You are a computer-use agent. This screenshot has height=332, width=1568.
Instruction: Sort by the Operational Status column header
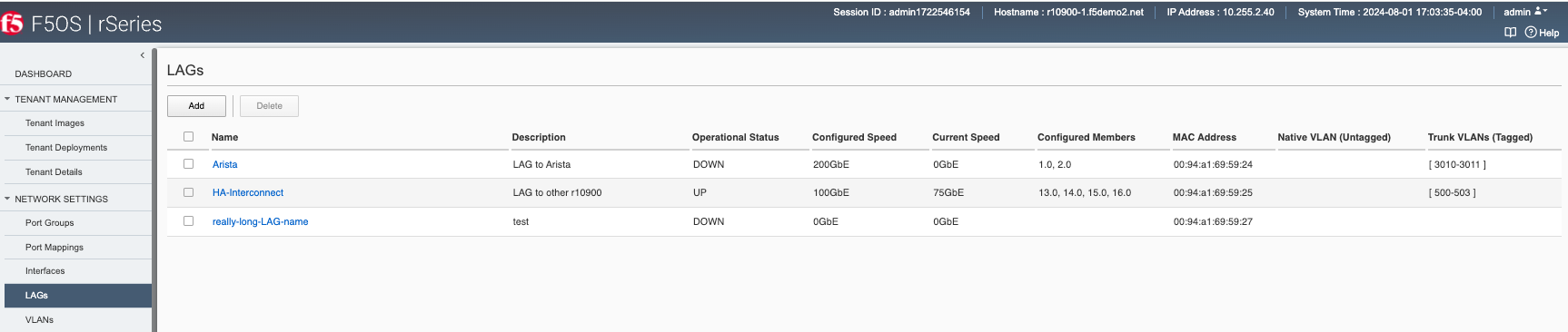(x=736, y=137)
